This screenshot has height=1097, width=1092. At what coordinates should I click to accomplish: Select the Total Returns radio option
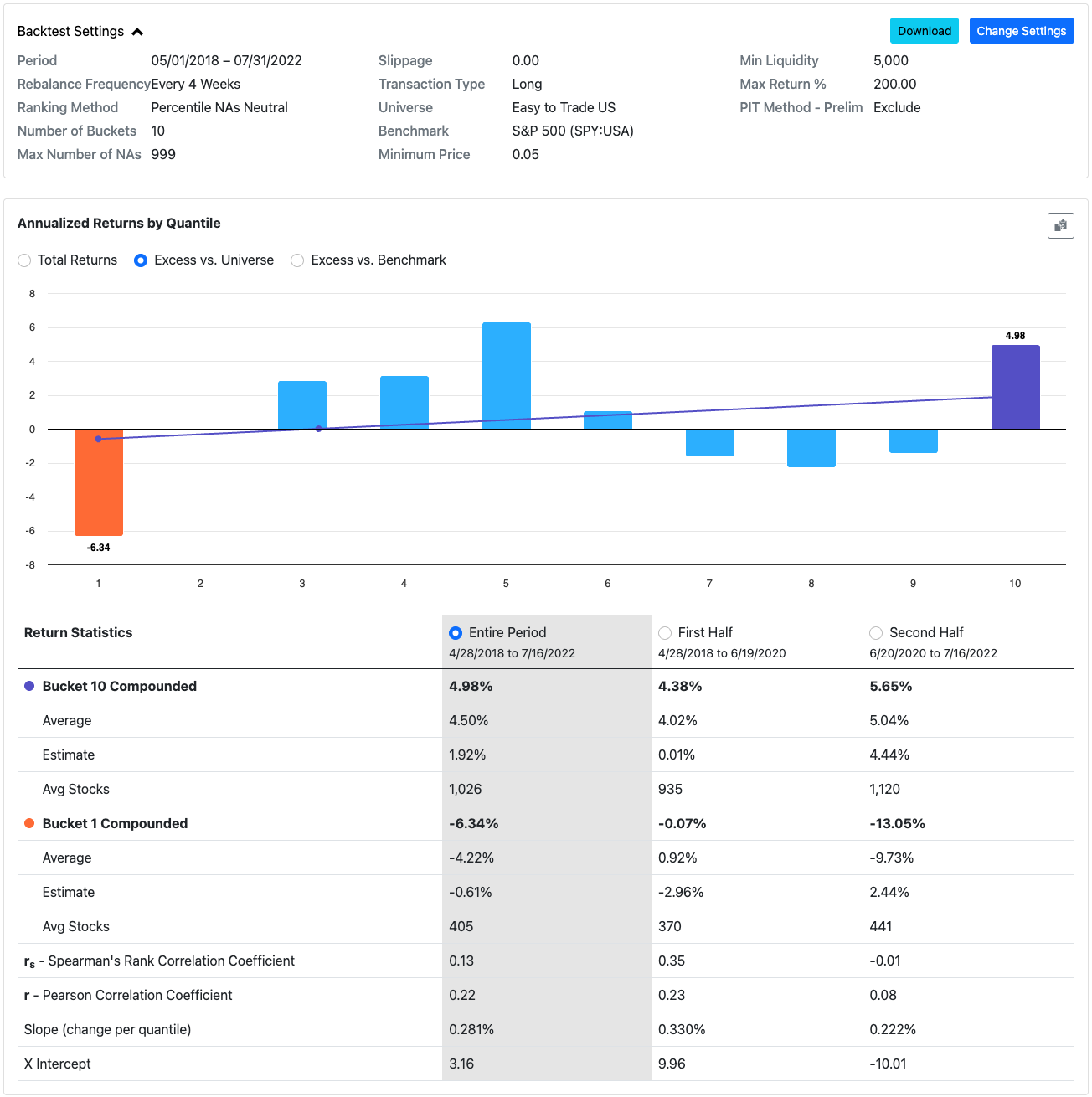point(25,260)
